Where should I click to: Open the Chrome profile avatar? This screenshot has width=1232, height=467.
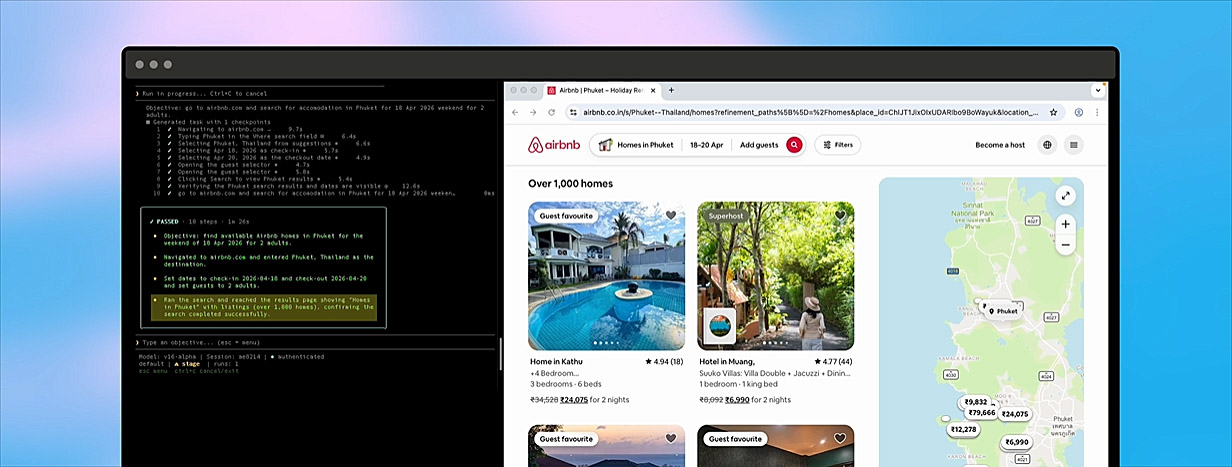coord(1079,112)
